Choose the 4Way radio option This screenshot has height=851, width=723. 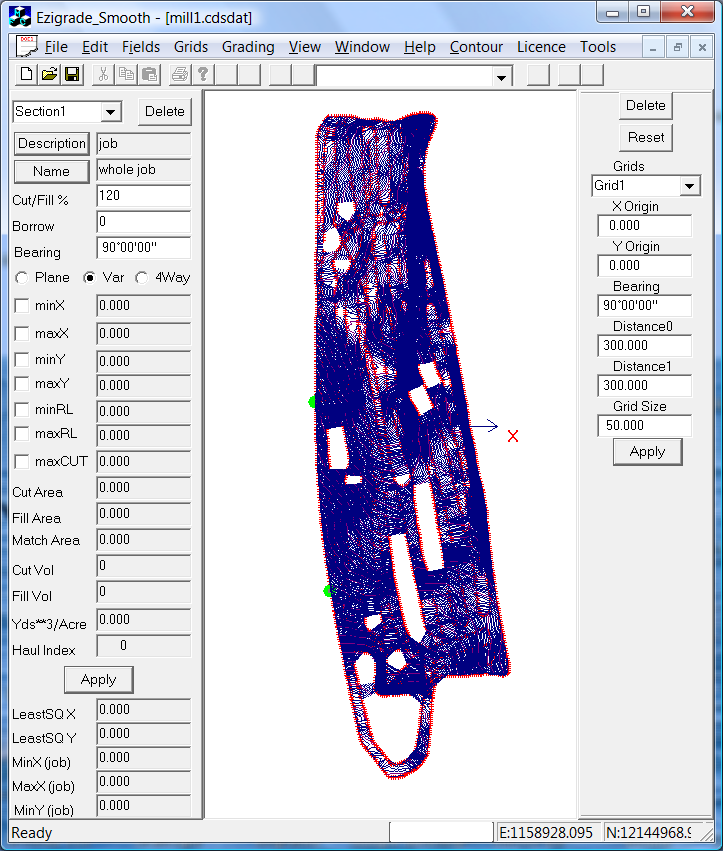[x=141, y=278]
